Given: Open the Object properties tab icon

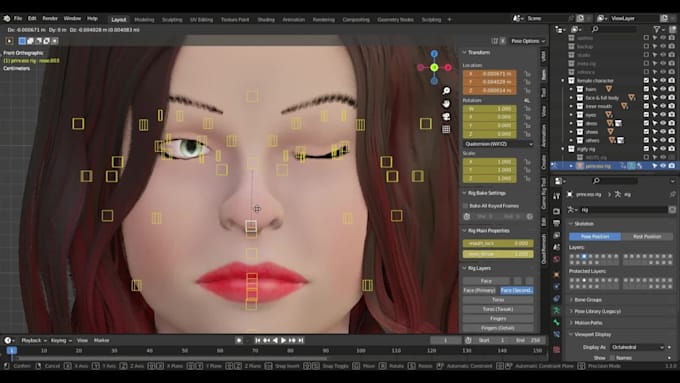Looking at the screenshot, I should (x=556, y=274).
